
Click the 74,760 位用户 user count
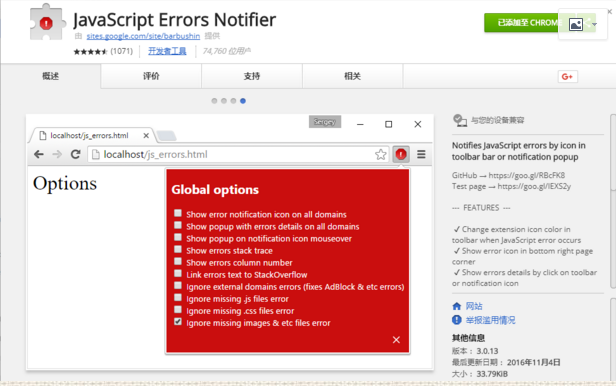tap(227, 51)
